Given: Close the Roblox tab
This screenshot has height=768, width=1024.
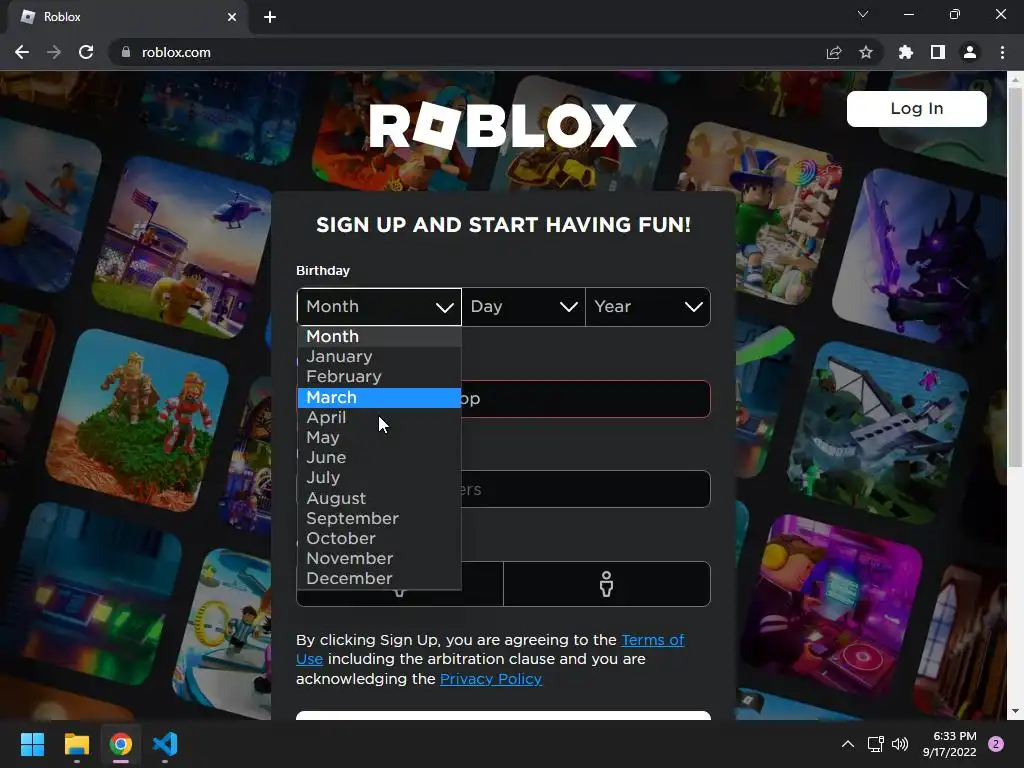Looking at the screenshot, I should click(x=232, y=17).
